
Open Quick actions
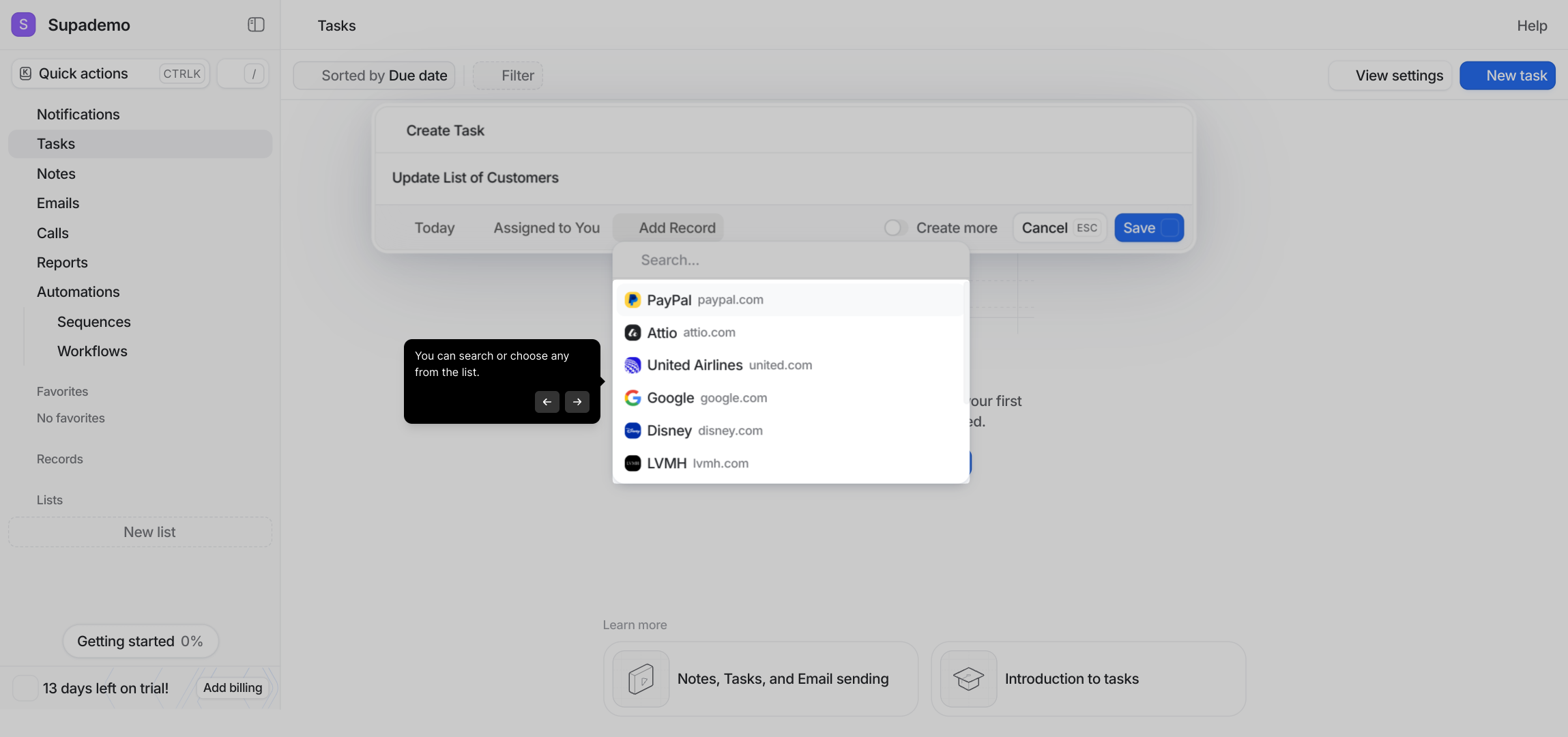(x=111, y=74)
